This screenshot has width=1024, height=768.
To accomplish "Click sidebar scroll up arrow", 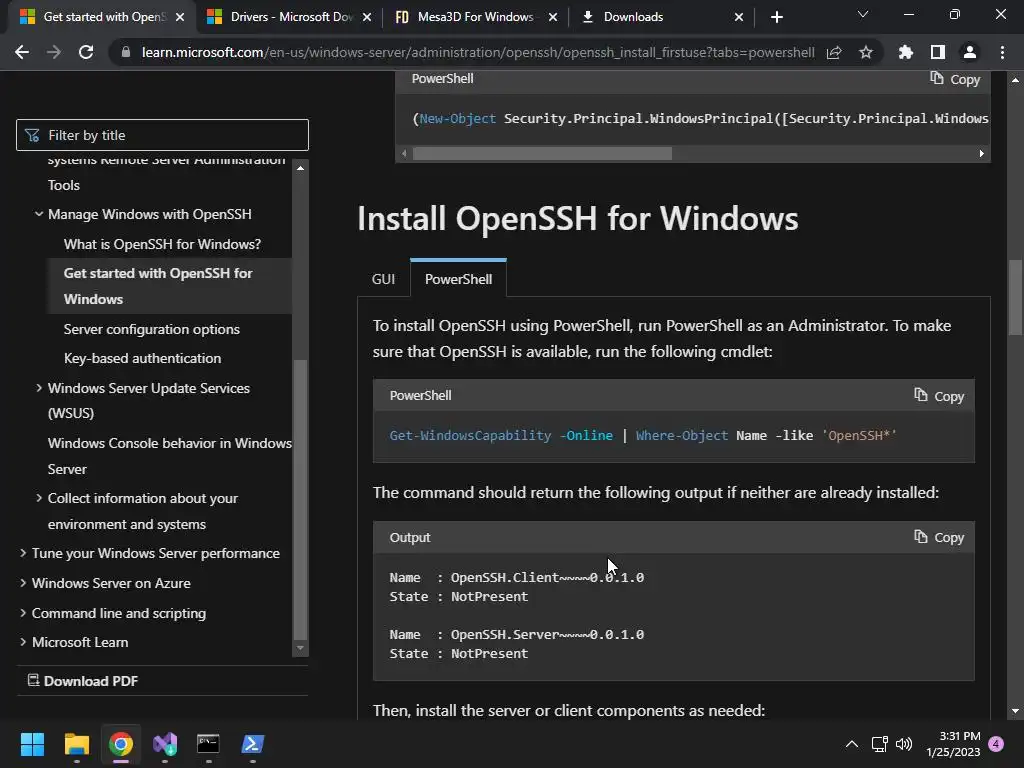I will tap(300, 168).
